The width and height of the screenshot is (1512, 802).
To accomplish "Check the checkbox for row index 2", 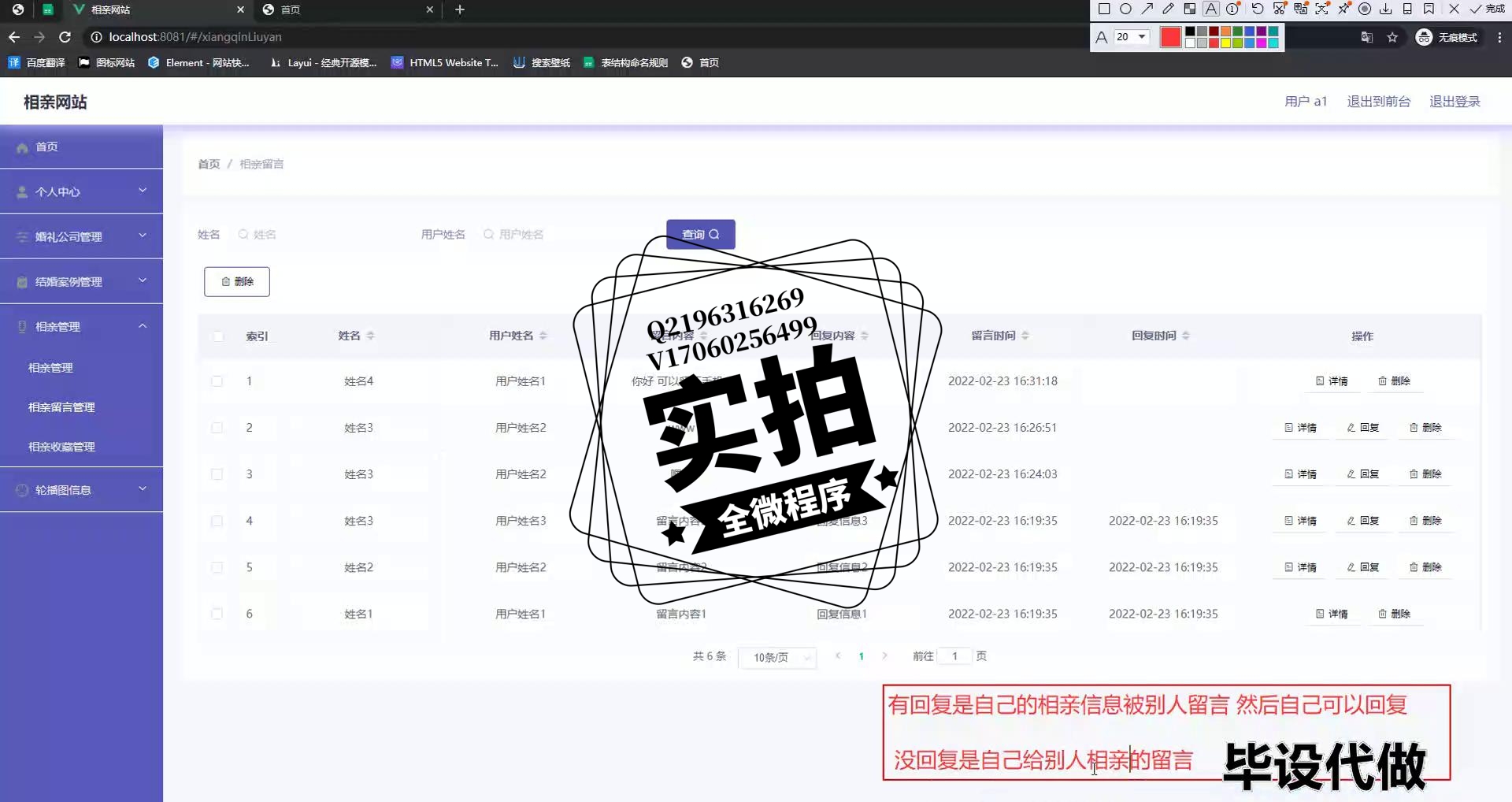I will click(x=217, y=428).
